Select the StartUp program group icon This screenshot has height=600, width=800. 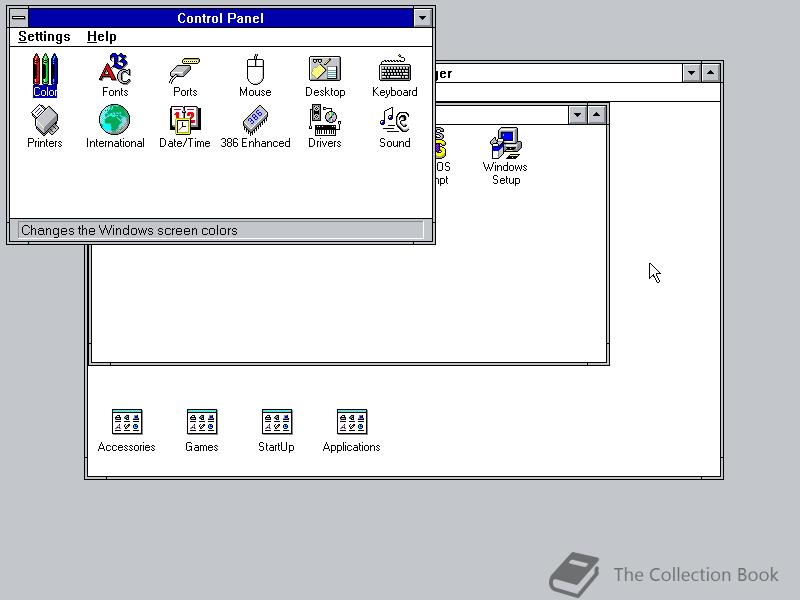pos(277,431)
